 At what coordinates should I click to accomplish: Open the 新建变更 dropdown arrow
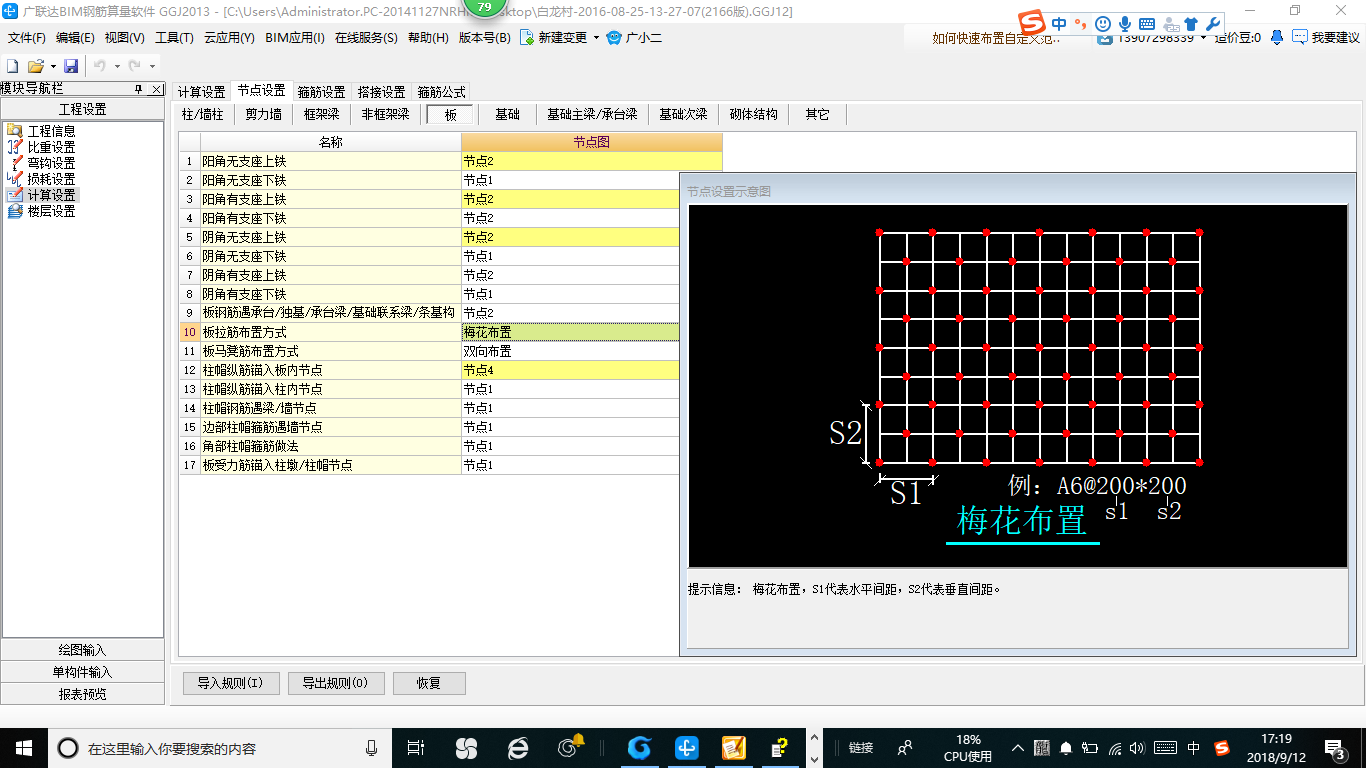[x=596, y=37]
